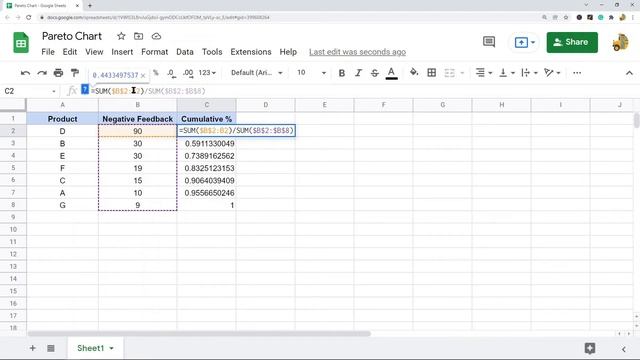Print the spreadsheet using printer icon
Image resolution: width=640 pixels, height=360 pixels.
[x=58, y=73]
